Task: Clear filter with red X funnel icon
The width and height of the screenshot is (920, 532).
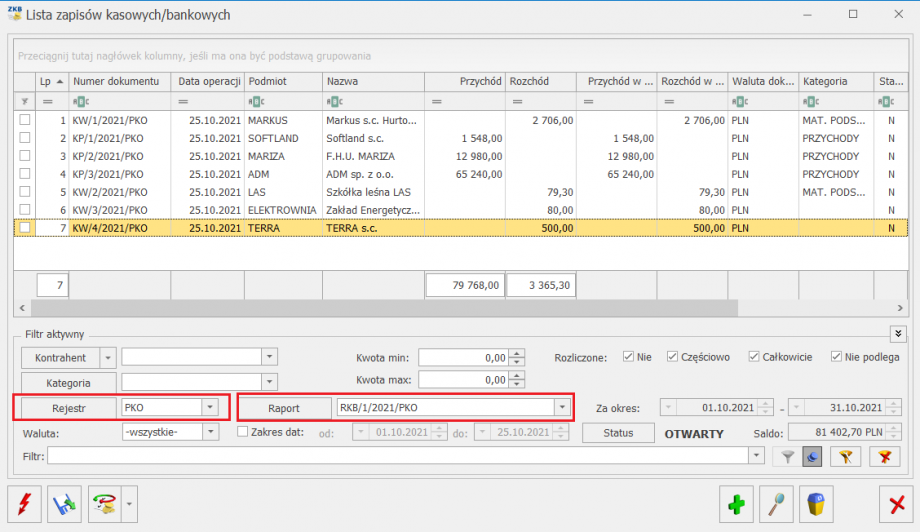Action: 885,456
